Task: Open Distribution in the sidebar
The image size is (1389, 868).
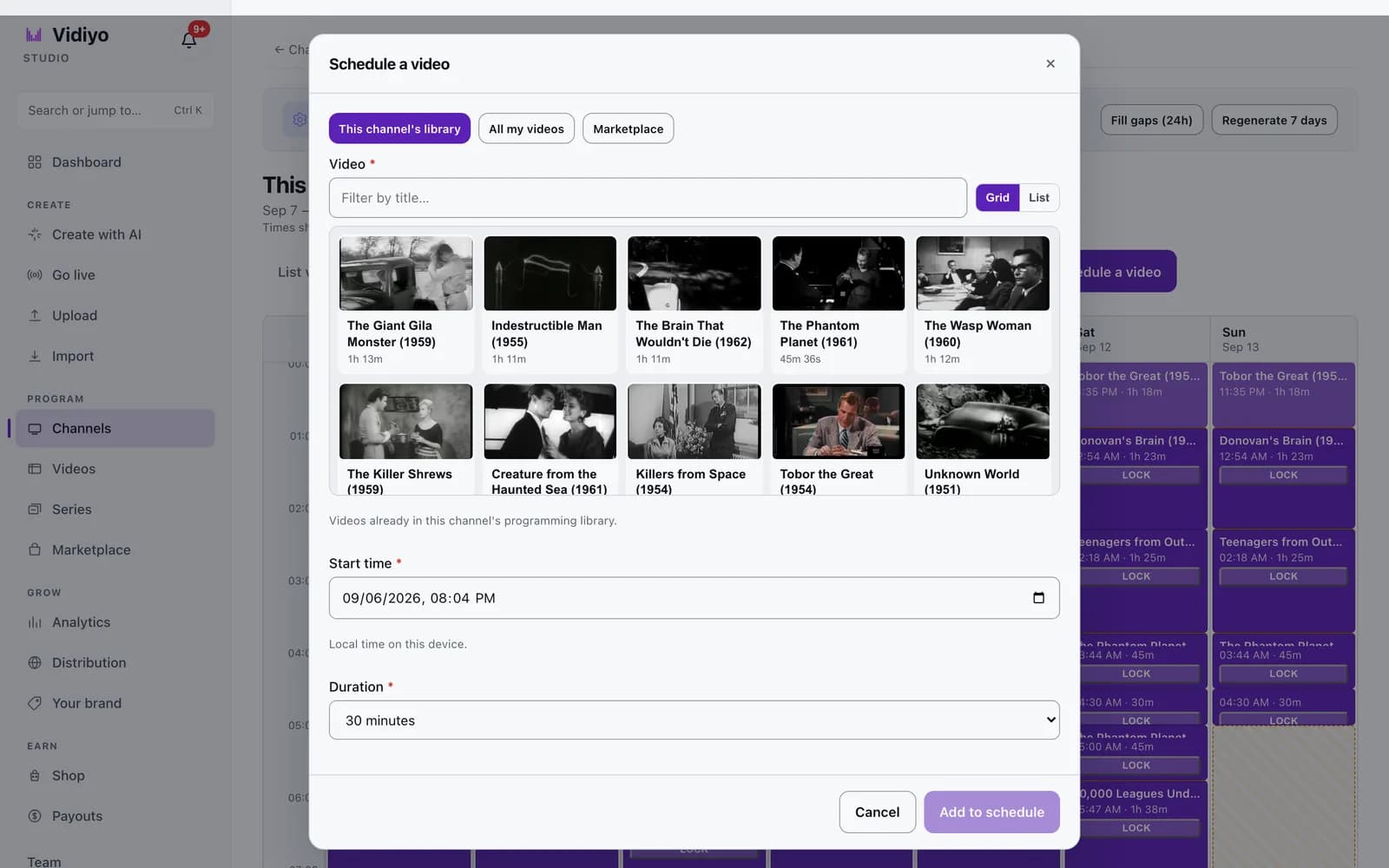Action: click(x=115, y=663)
